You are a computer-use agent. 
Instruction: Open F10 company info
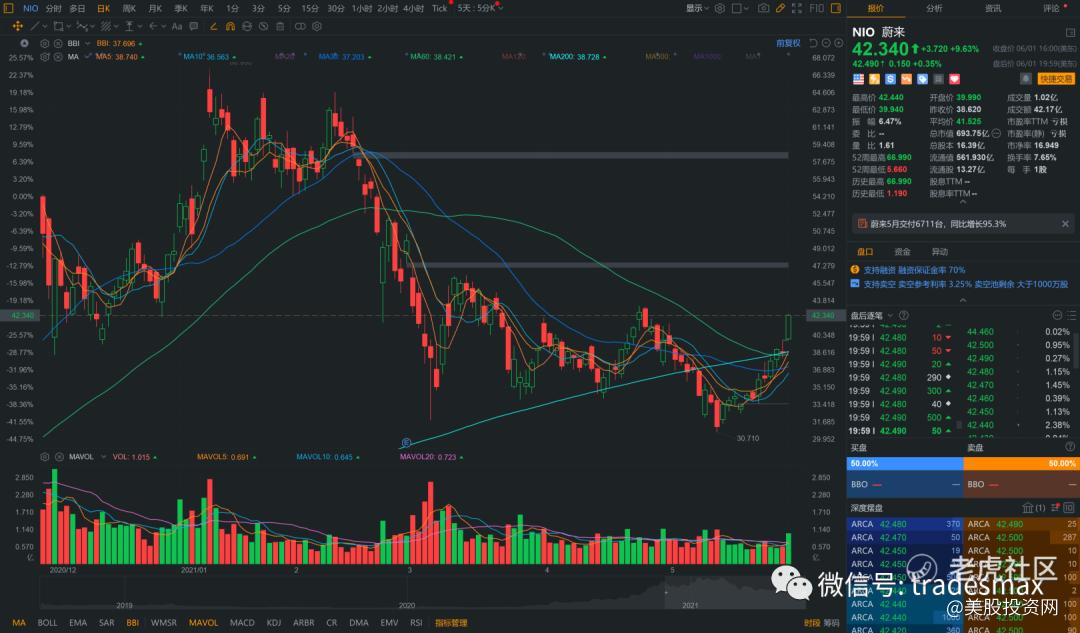817,8
